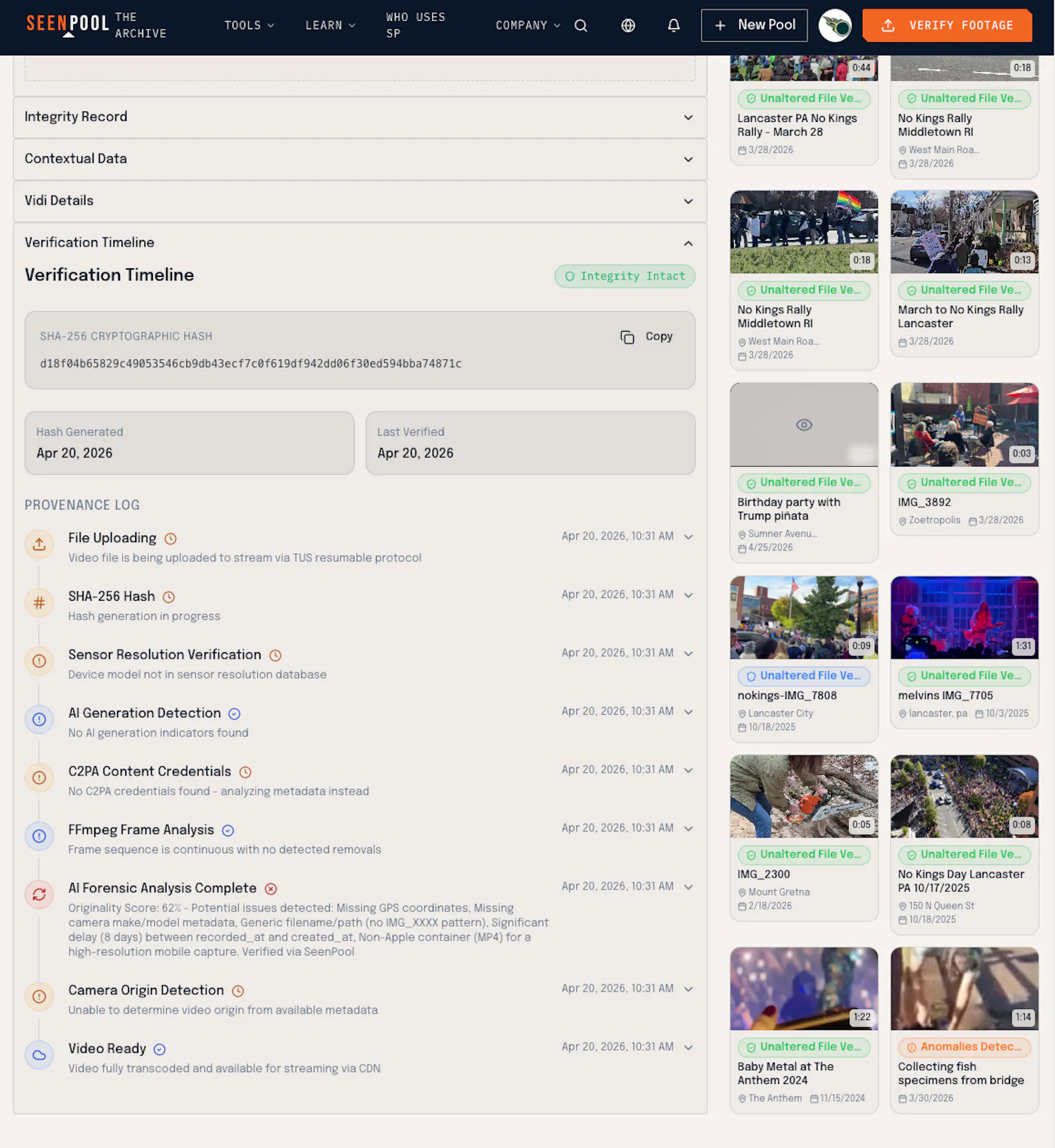The width and height of the screenshot is (1055, 1148).
Task: Open the IMG_2300 chainsaw video thumbnail
Action: [804, 797]
